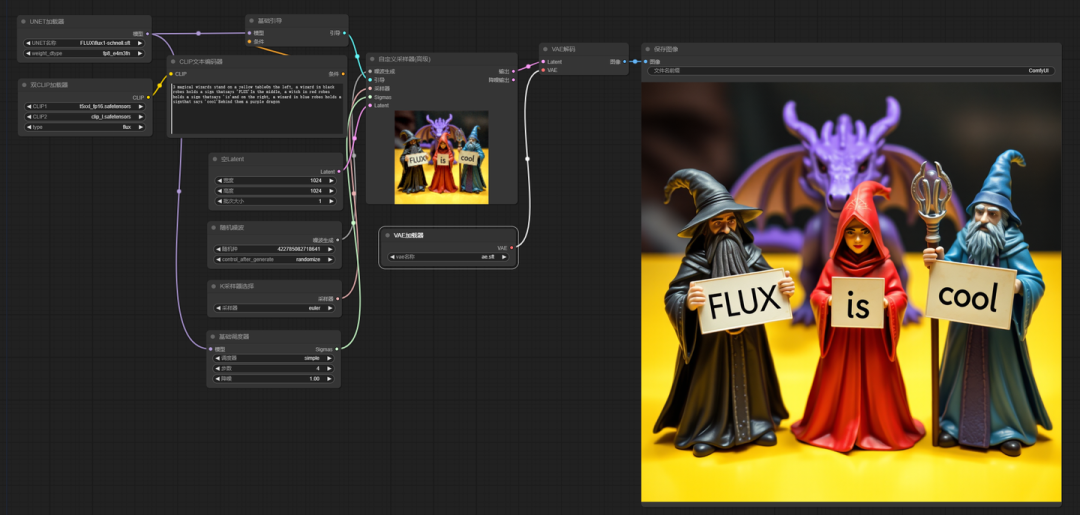1080x515 pixels.
Task: Increase 批次大小 value with its right arrow
Action: tap(331, 201)
